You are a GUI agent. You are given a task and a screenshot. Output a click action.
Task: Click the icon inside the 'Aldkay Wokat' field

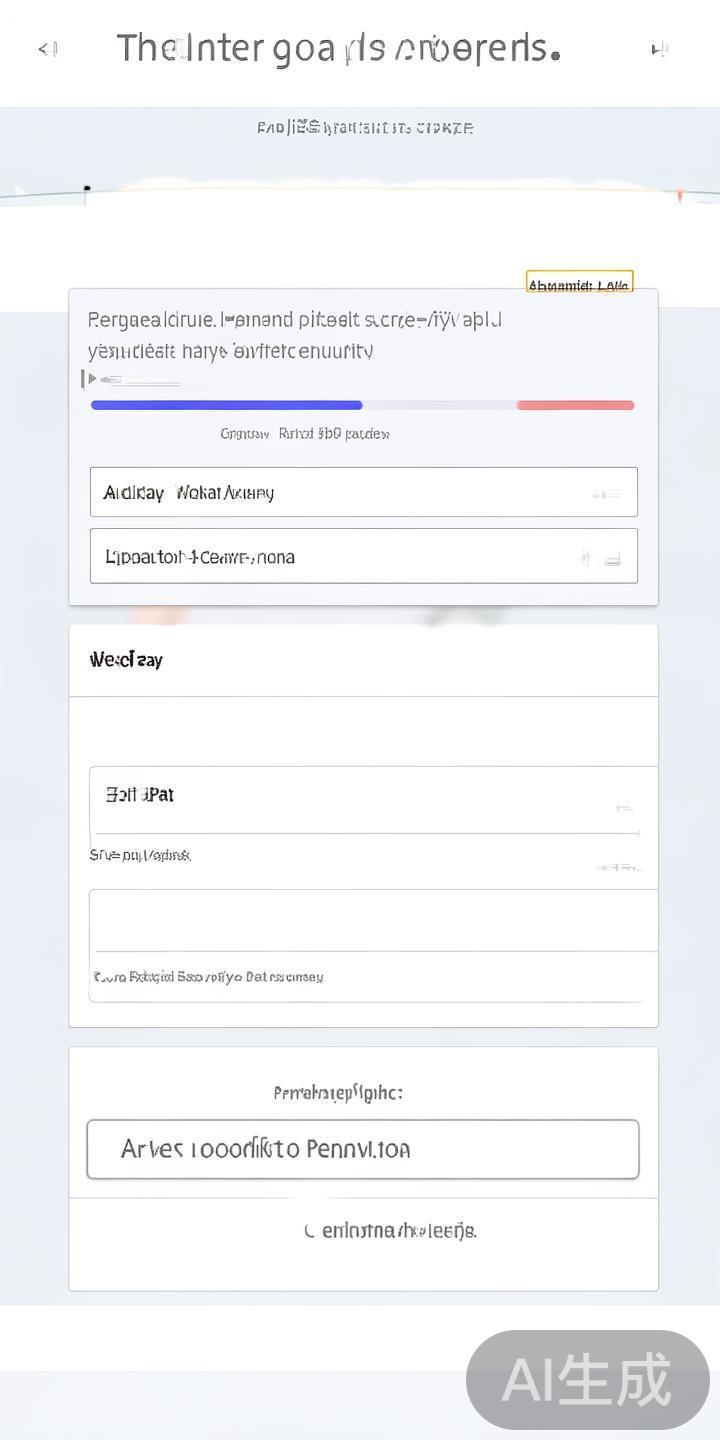click(x=606, y=493)
